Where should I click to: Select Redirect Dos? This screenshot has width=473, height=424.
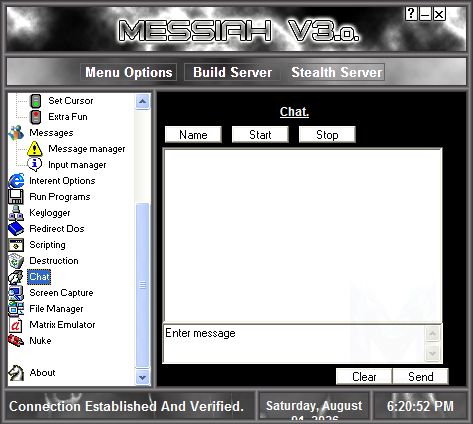[57, 229]
